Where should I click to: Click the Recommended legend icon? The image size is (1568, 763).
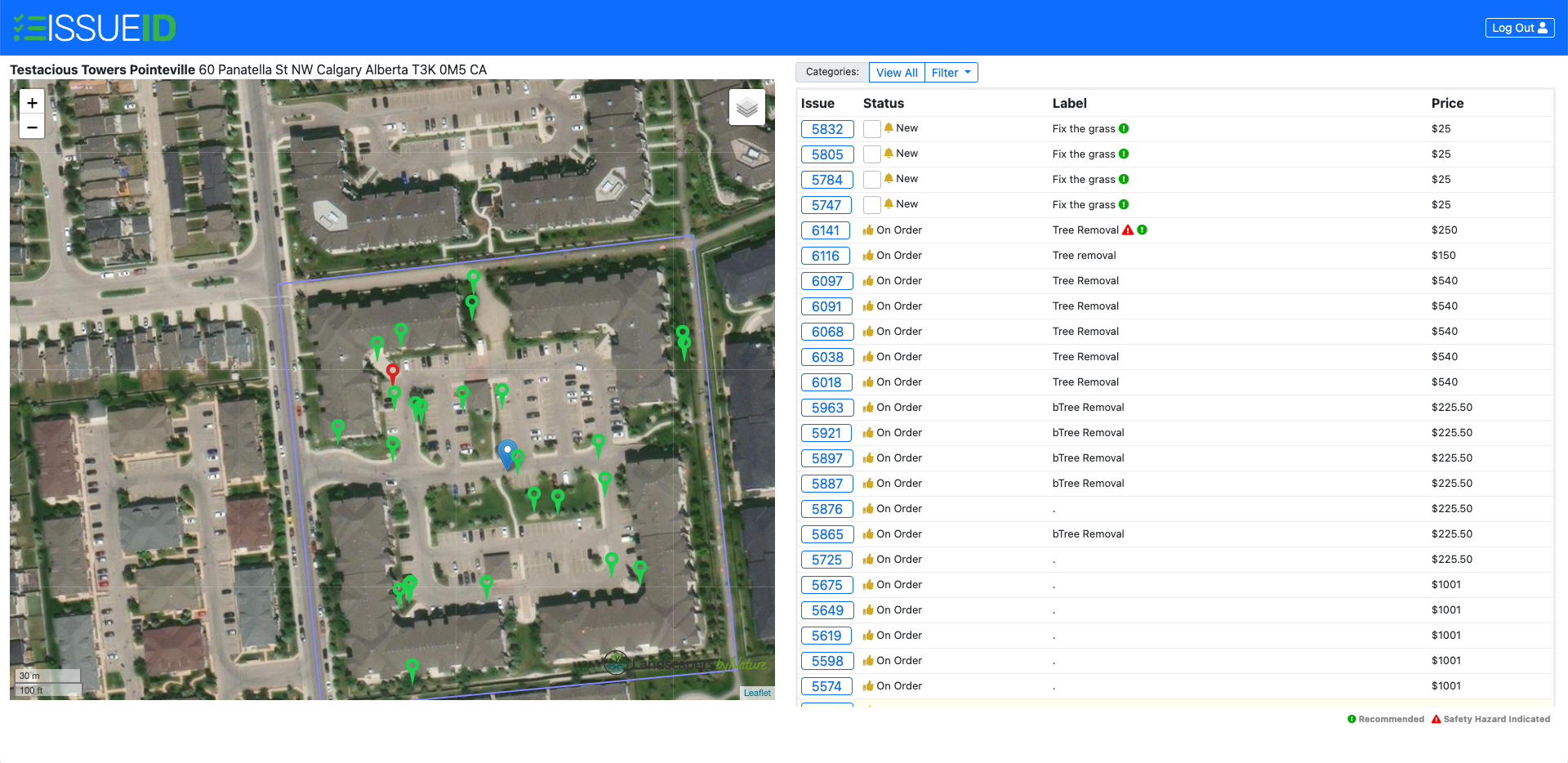(1352, 719)
